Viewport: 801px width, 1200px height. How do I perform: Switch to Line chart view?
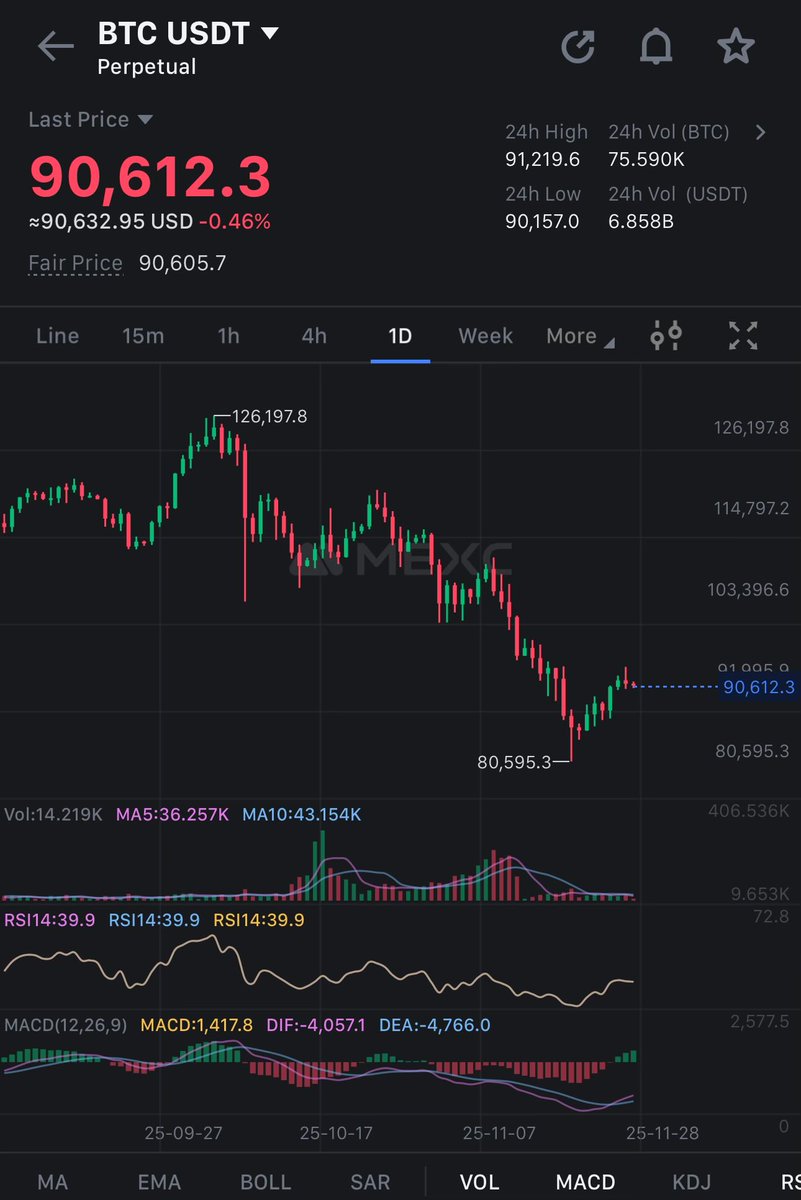click(x=57, y=336)
